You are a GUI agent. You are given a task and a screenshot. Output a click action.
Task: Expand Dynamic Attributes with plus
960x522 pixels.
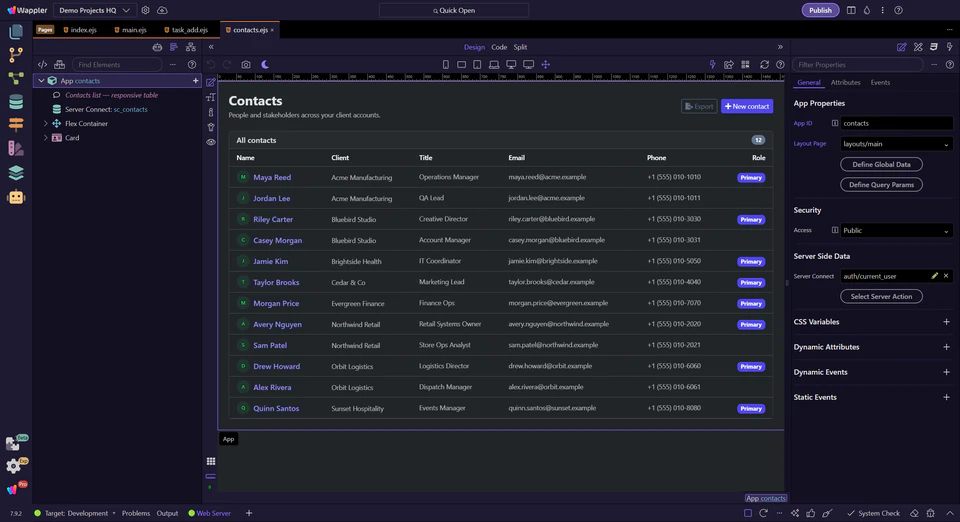click(946, 347)
